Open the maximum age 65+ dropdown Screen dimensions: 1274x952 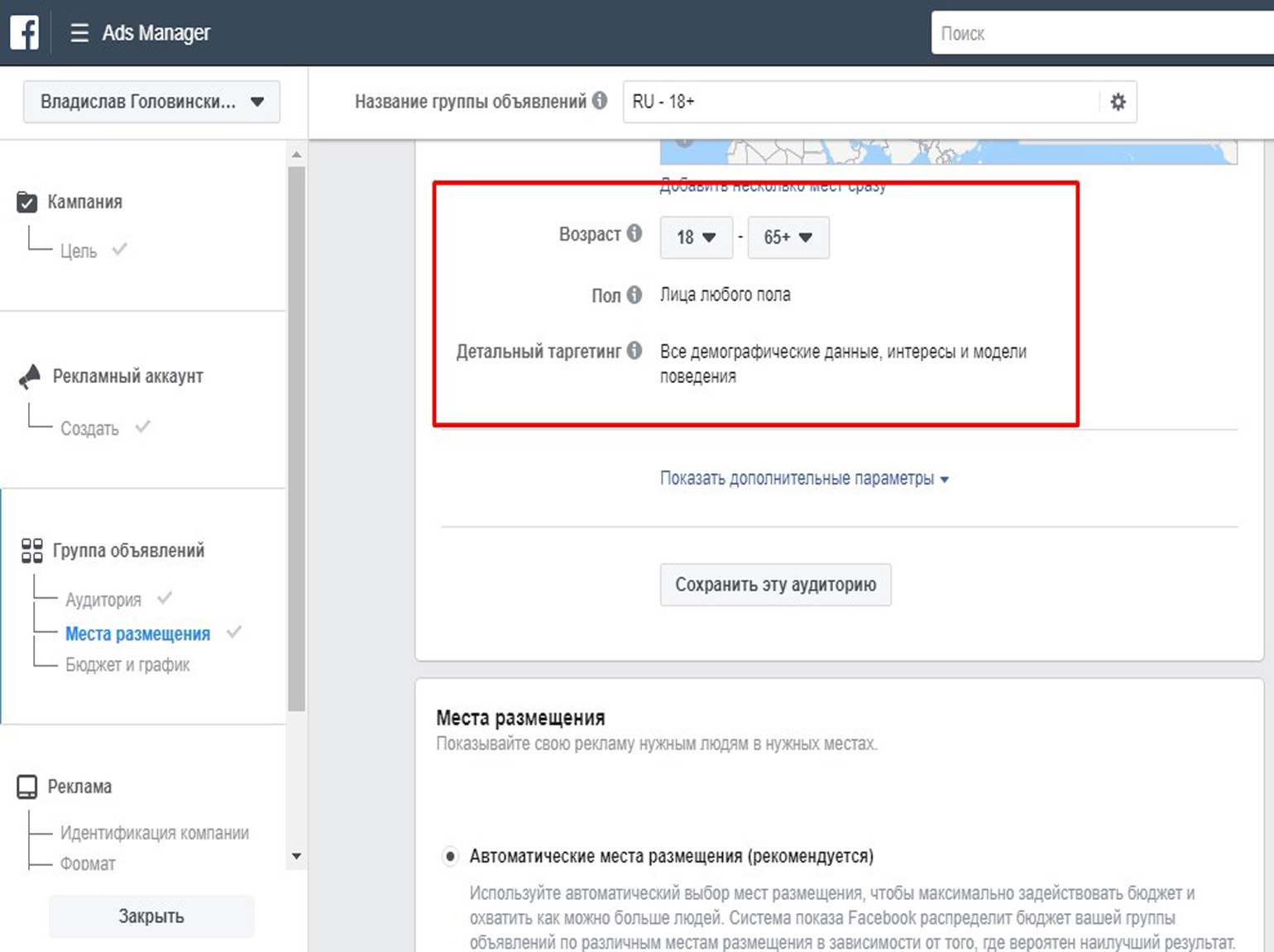pos(788,237)
